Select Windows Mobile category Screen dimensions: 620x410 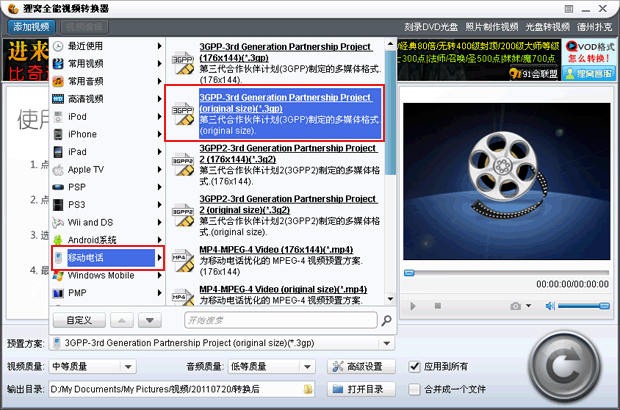click(107, 276)
